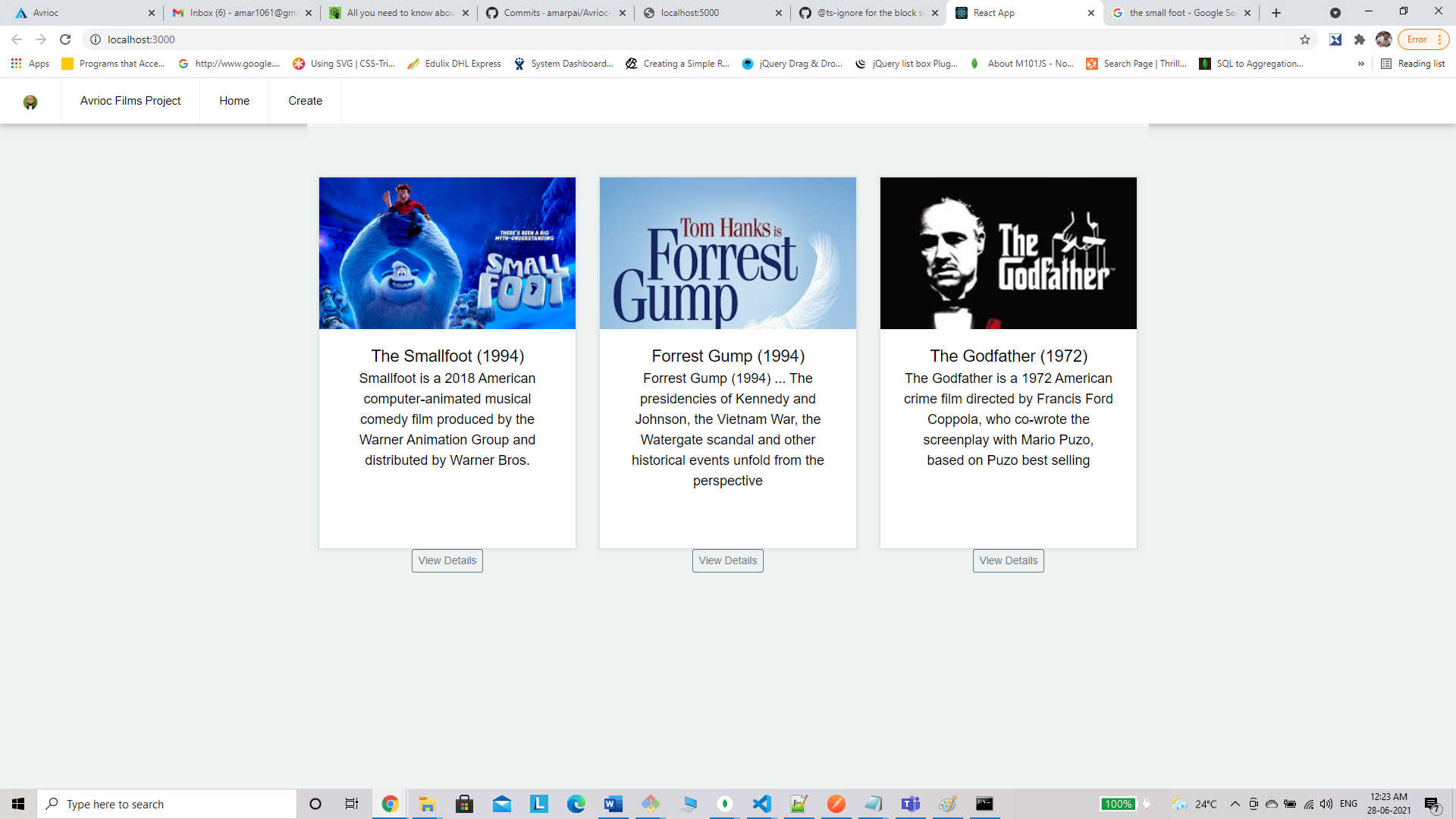The image size is (1456, 819).
Task: Expand the hidden bookmarks chevron
Action: pyautogui.click(x=1361, y=64)
